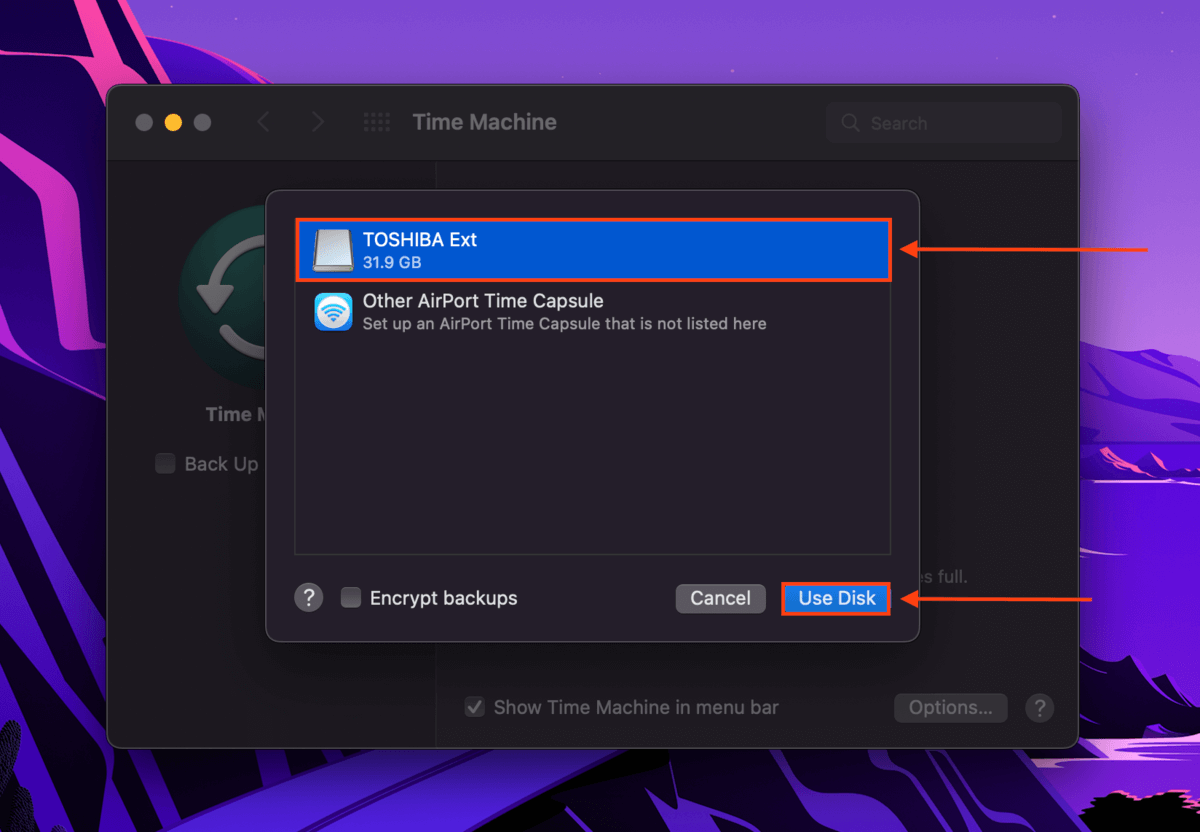Click the Time Machine clock icon
This screenshot has height=832, width=1200.
click(222, 295)
